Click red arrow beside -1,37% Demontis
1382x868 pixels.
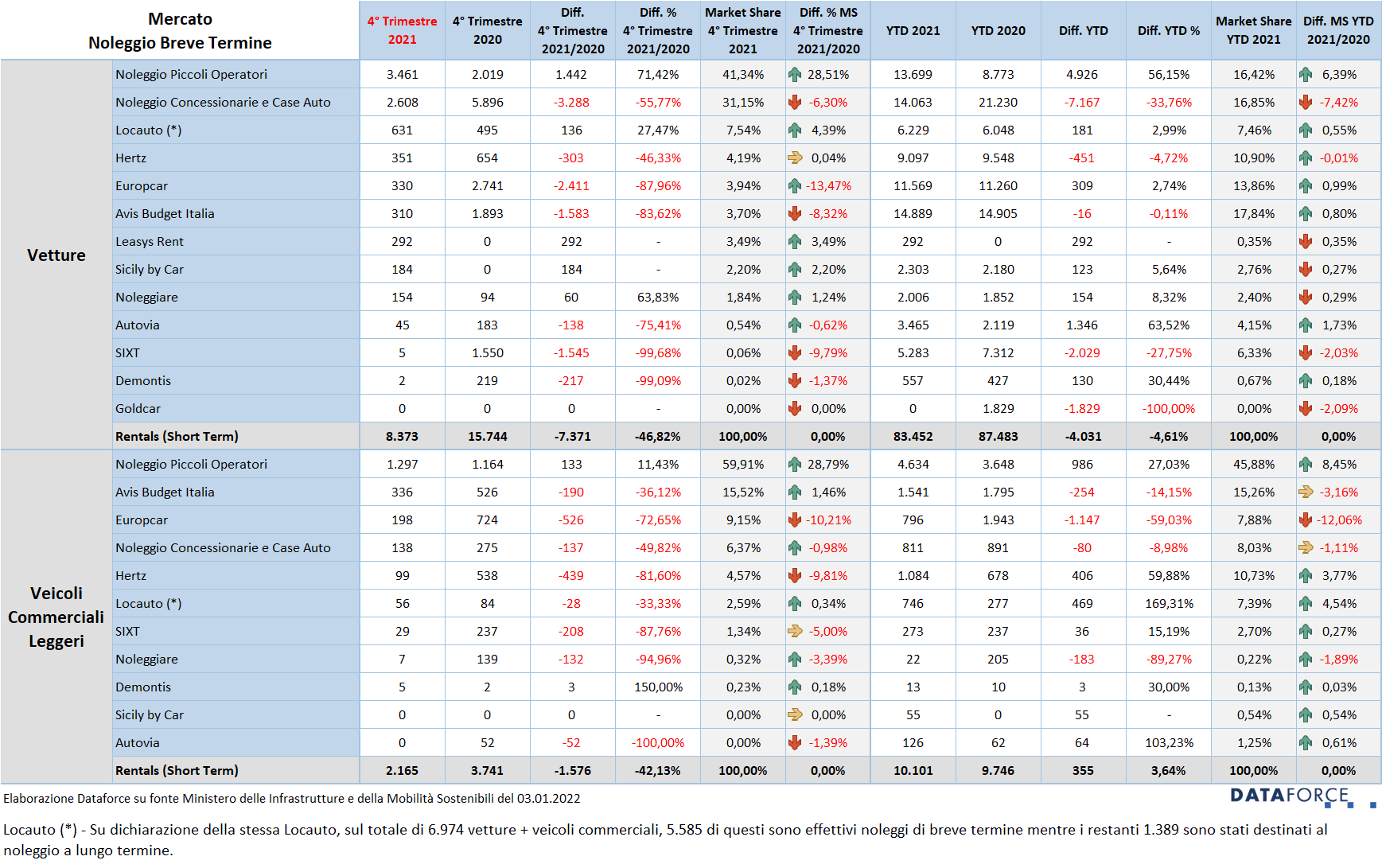795,381
